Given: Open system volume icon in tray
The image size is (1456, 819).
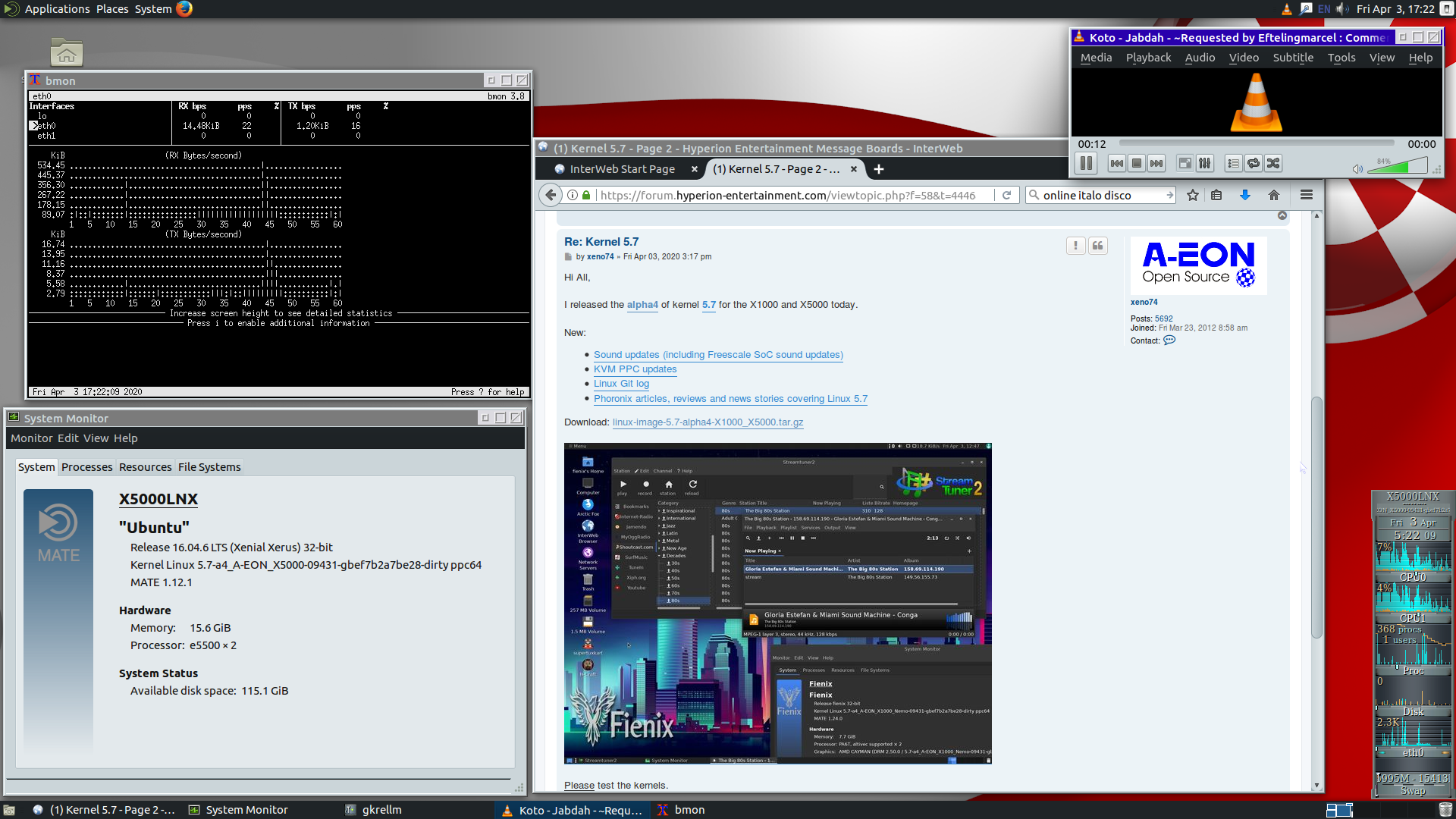Looking at the screenshot, I should (1342, 9).
